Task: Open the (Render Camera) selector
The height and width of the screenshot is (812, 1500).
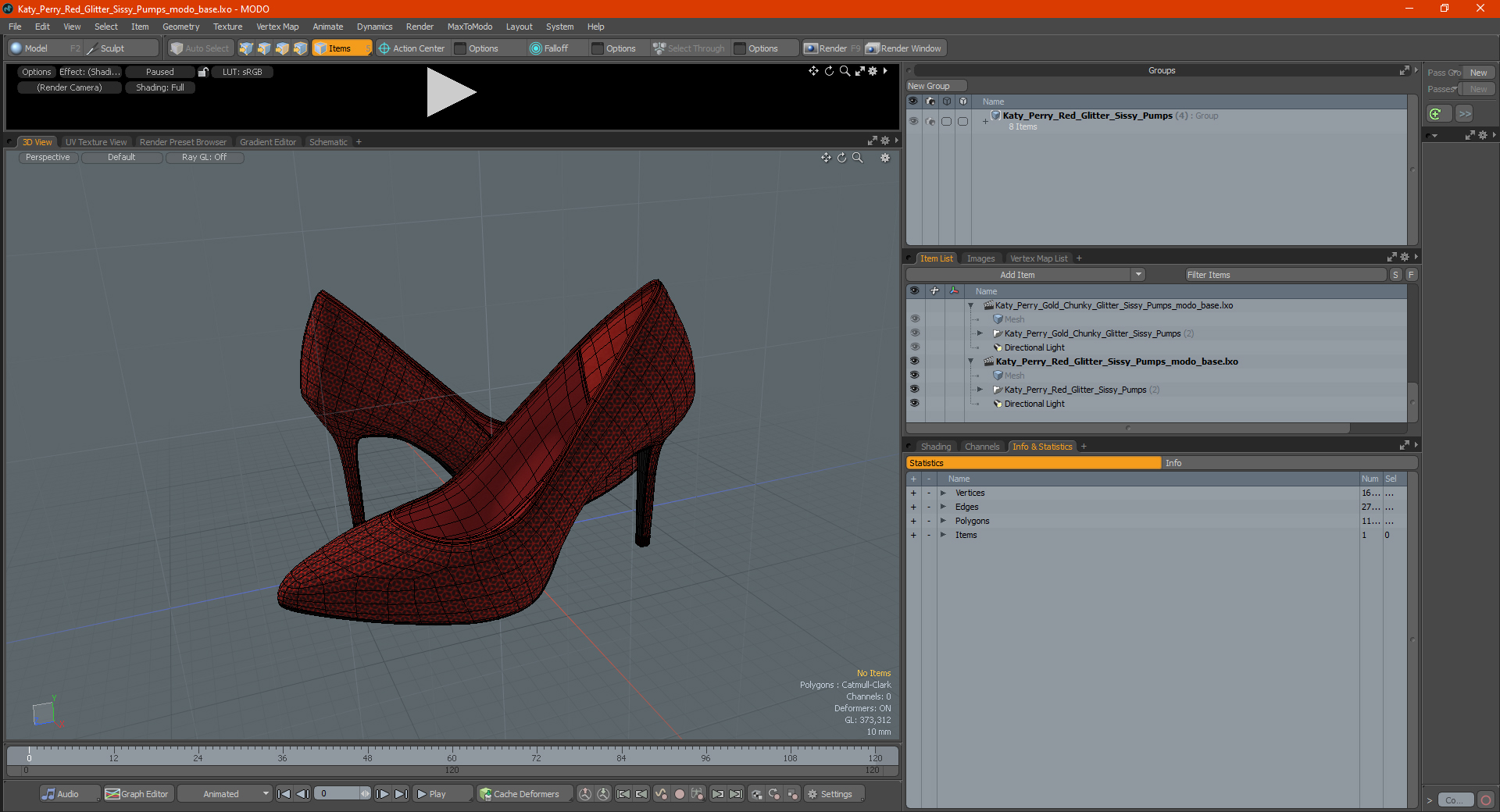Action: click(x=70, y=87)
